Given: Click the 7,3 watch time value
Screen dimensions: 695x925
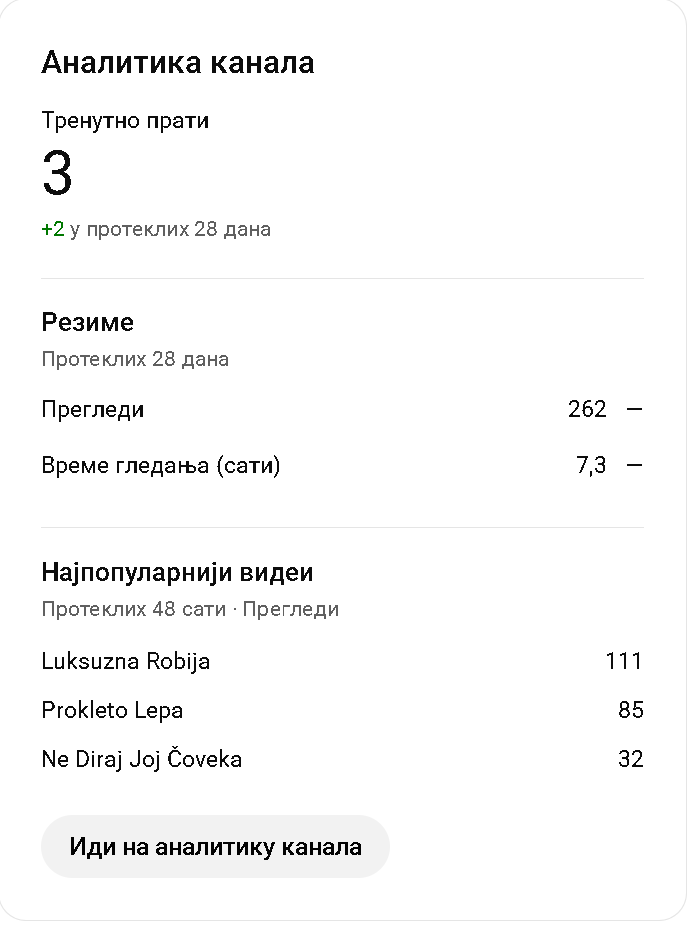Looking at the screenshot, I should click(x=591, y=465).
